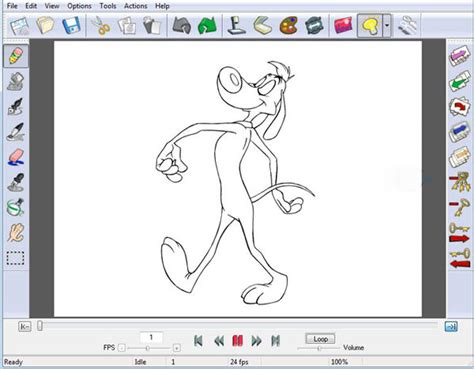474x369 pixels.
Task: Open the Tools menu
Action: [108, 6]
